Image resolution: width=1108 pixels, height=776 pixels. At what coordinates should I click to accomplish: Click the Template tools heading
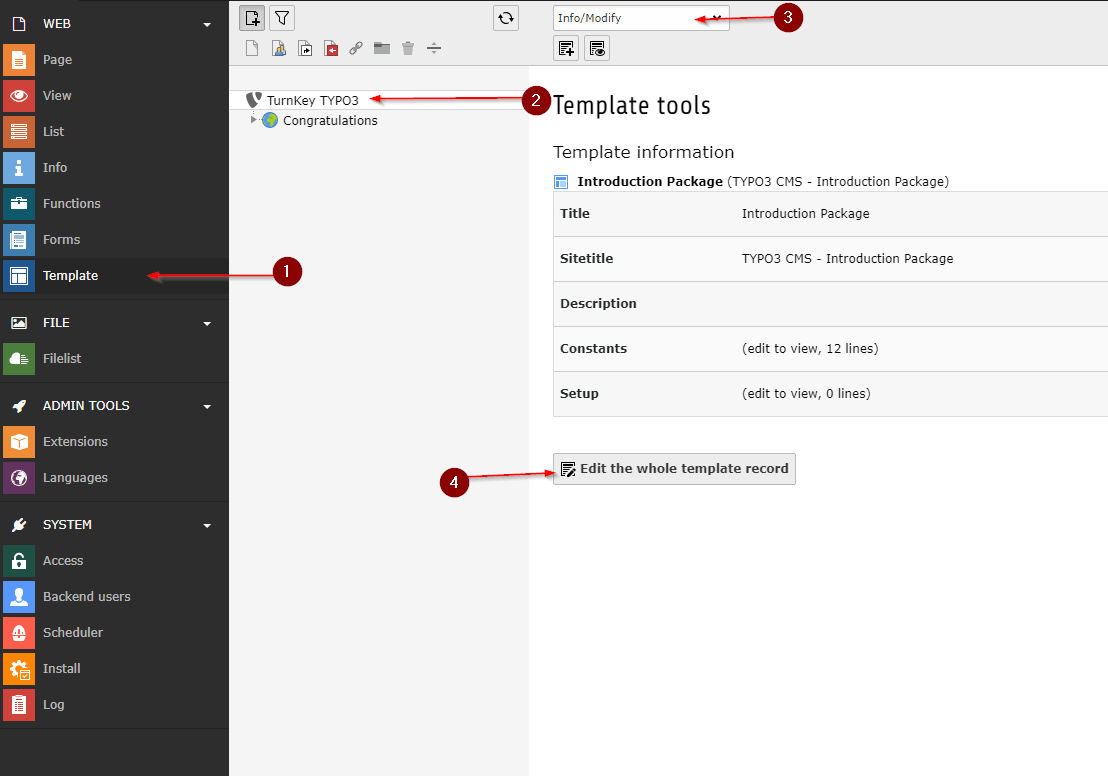632,105
